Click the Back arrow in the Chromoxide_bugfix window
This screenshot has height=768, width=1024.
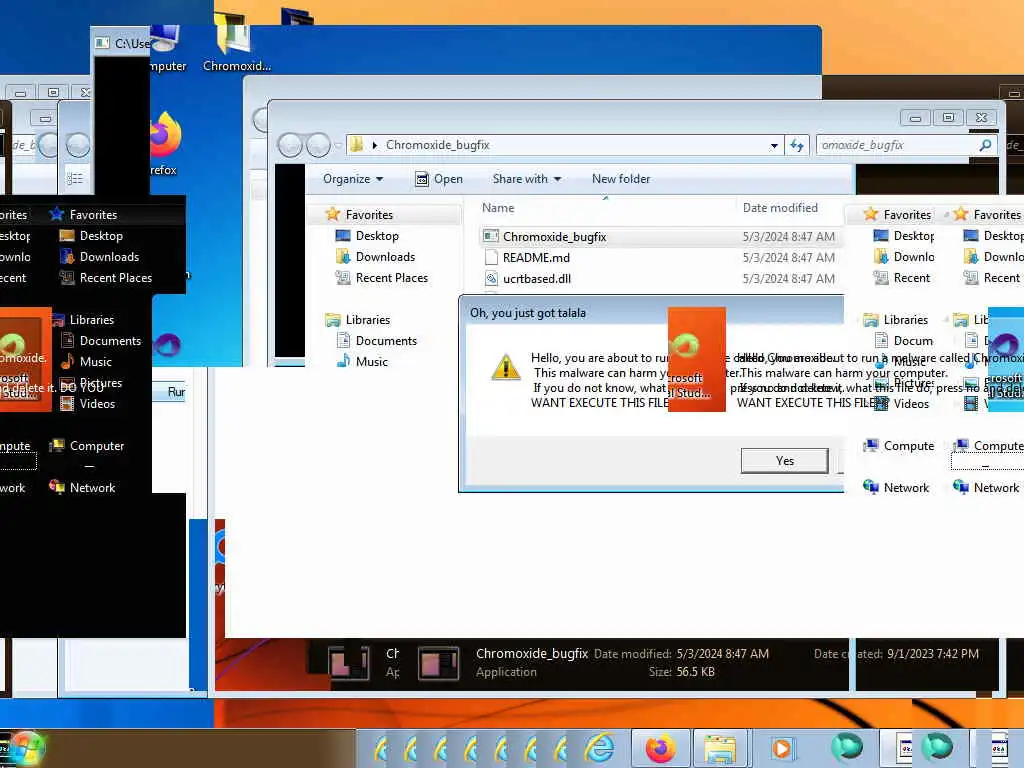290,145
